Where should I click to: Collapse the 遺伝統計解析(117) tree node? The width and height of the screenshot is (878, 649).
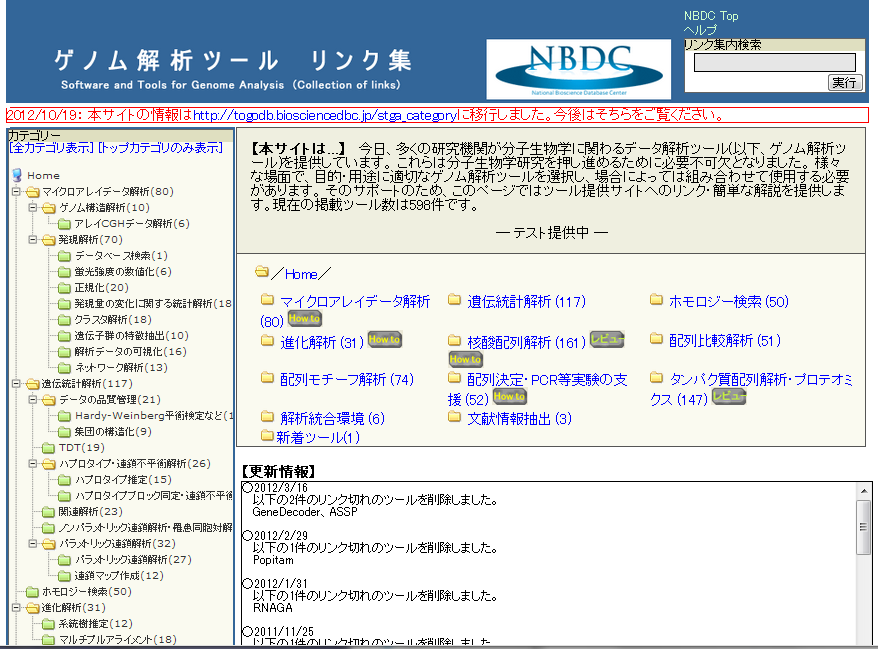(16, 383)
